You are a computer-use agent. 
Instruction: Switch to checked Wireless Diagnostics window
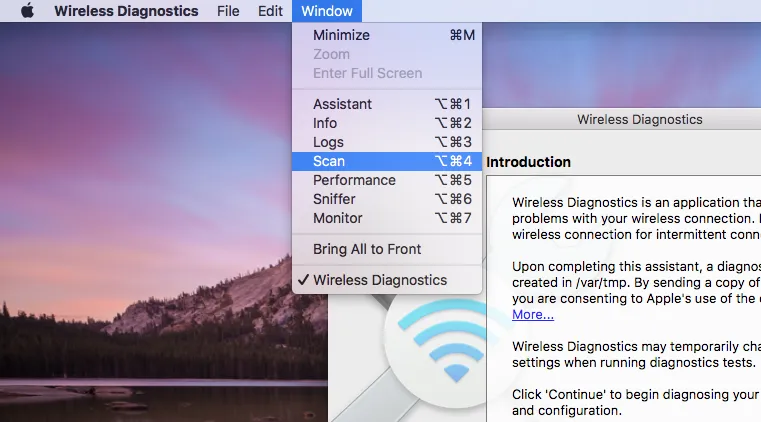point(380,280)
